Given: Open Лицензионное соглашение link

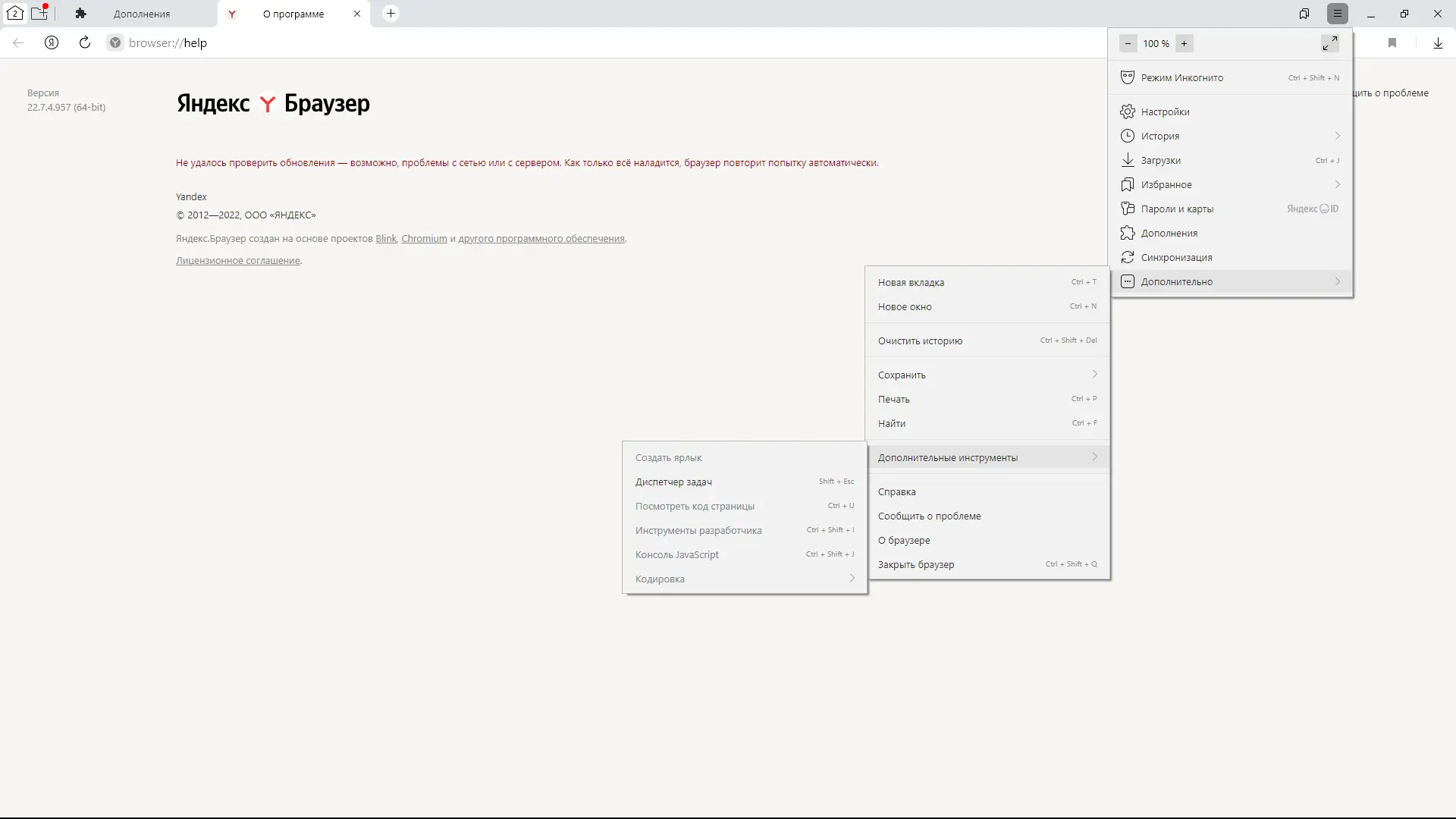Looking at the screenshot, I should pos(237,260).
